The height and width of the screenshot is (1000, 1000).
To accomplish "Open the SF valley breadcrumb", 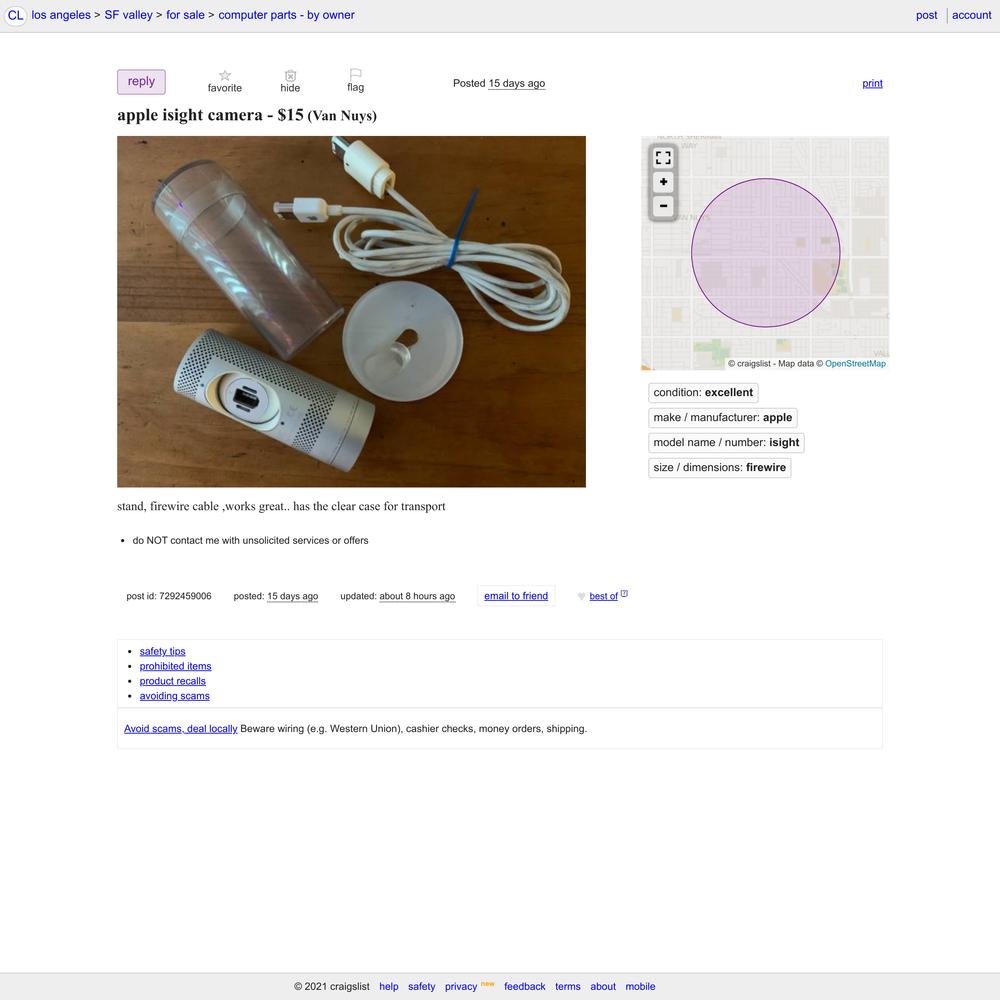I will 128,15.
